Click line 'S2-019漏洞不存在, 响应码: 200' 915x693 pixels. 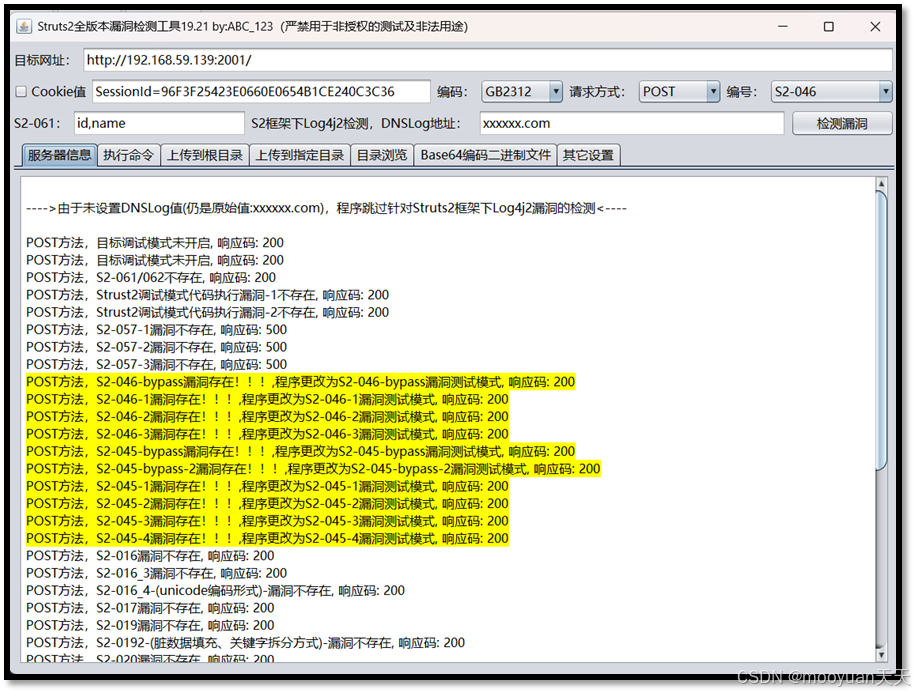click(150, 626)
